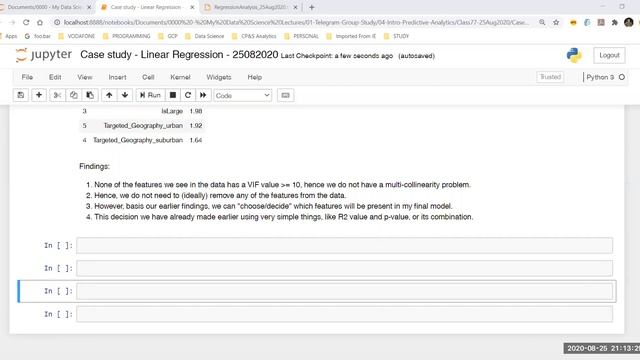The width and height of the screenshot is (640, 360).
Task: Open the command palette keyboard icon
Action: pos(285,95)
